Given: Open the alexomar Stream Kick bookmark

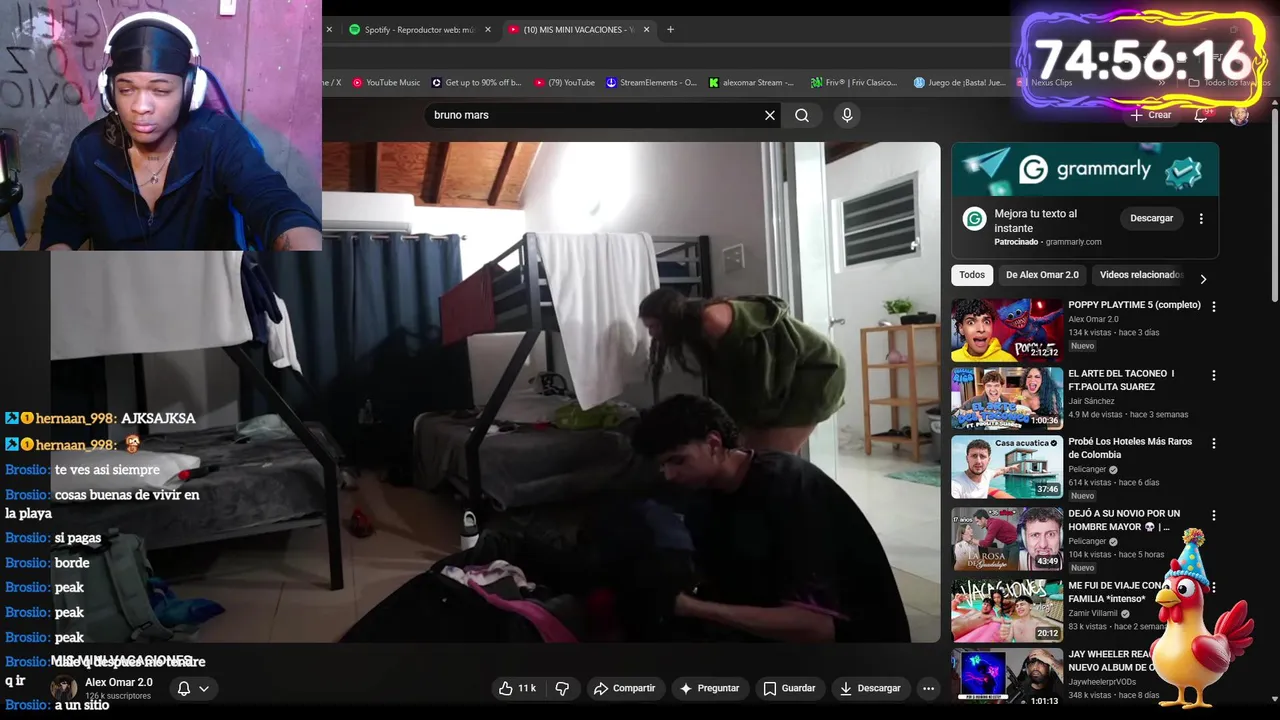Looking at the screenshot, I should tap(751, 83).
